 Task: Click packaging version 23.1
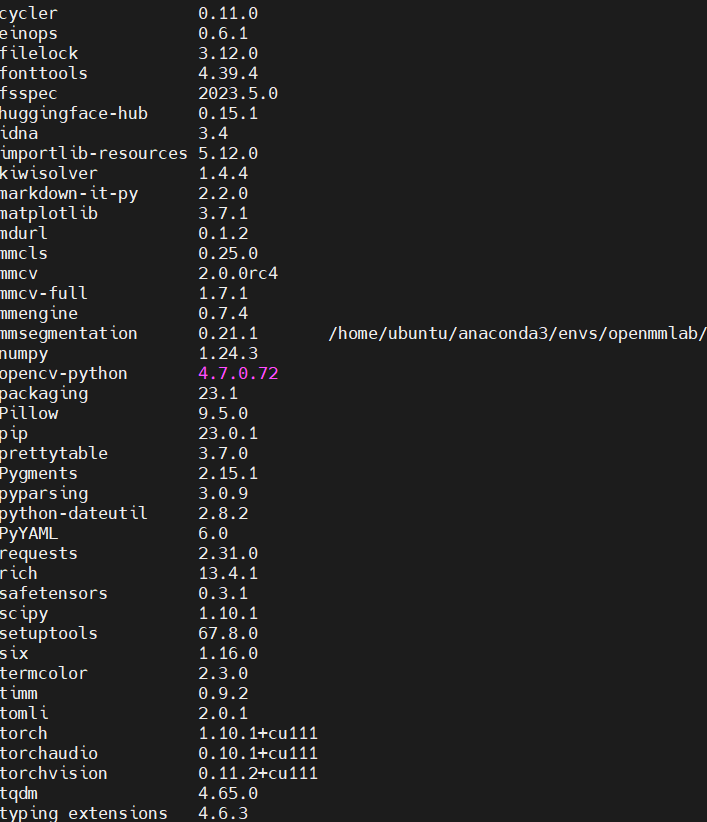[218, 394]
